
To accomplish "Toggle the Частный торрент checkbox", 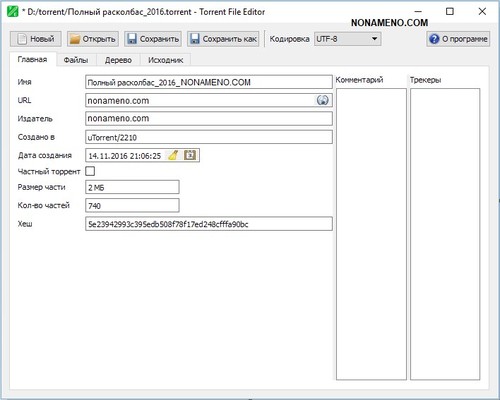I will 90,171.
